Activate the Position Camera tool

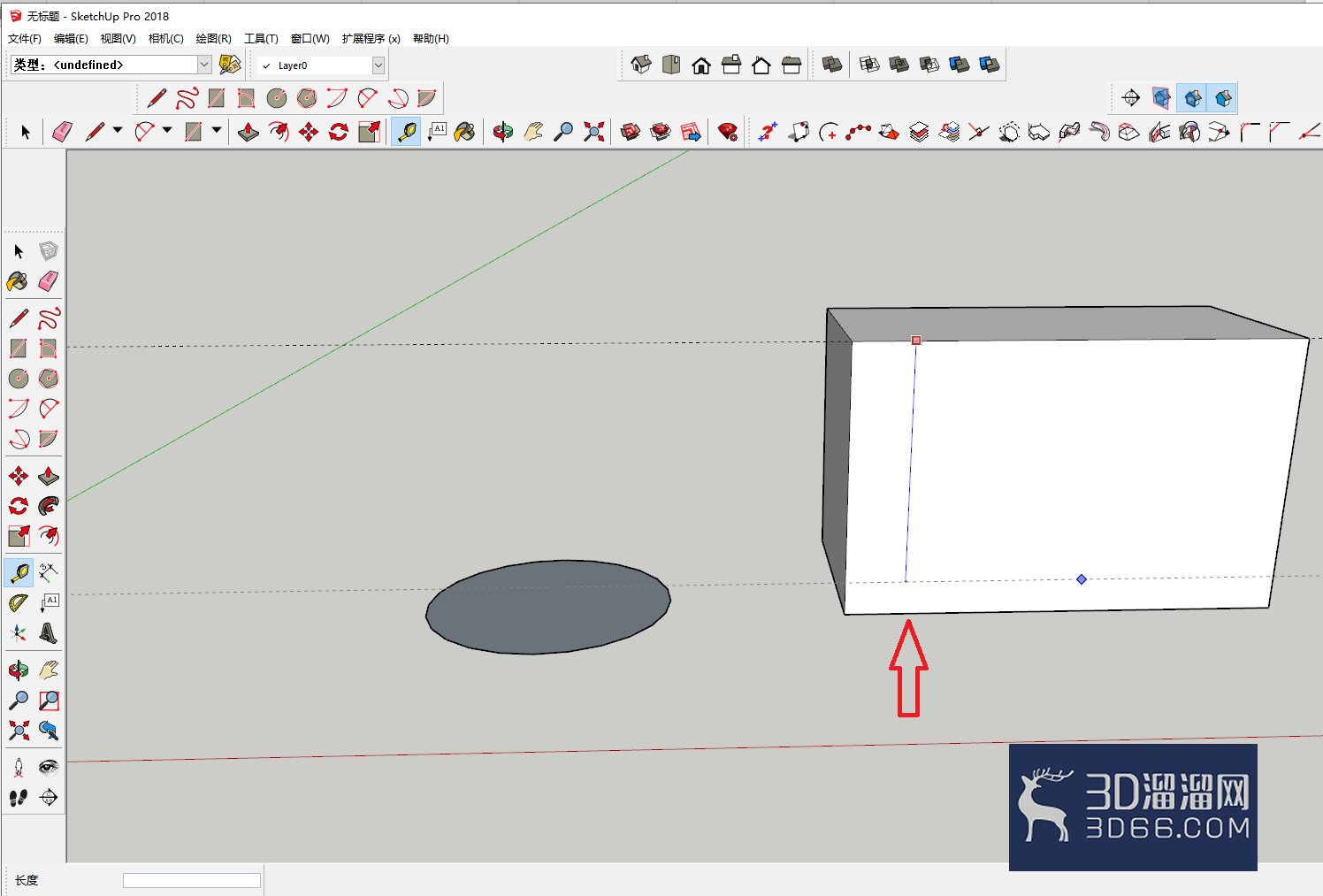point(19,768)
